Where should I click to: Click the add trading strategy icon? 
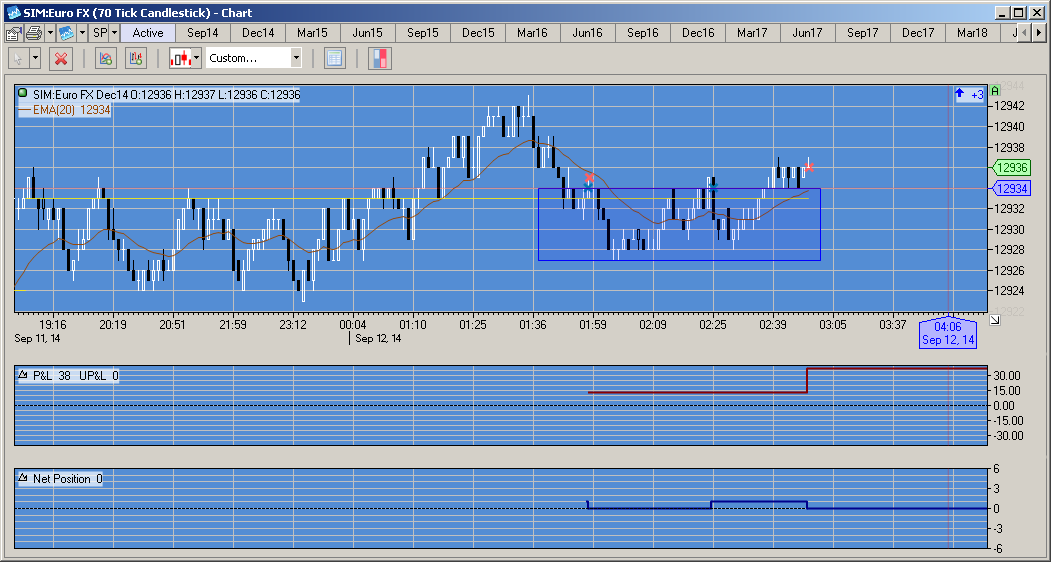pos(136,58)
